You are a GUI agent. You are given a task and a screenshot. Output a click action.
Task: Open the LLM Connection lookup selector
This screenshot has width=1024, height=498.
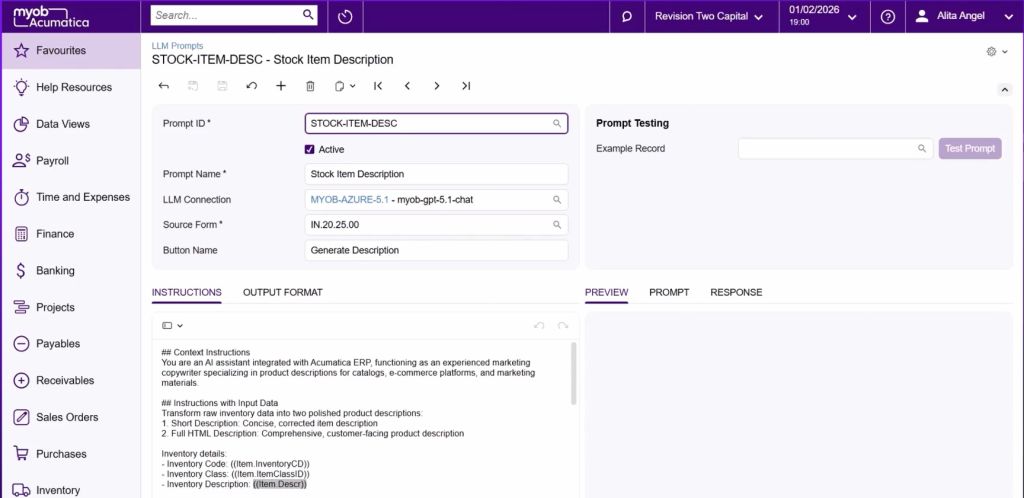tap(557, 200)
